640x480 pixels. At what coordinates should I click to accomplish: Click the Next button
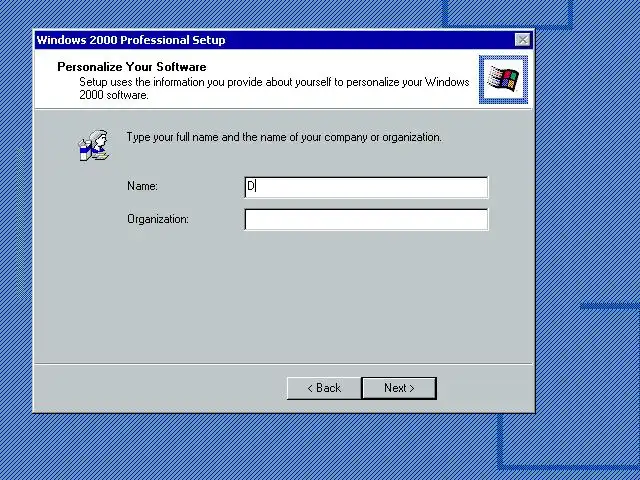(x=399, y=388)
